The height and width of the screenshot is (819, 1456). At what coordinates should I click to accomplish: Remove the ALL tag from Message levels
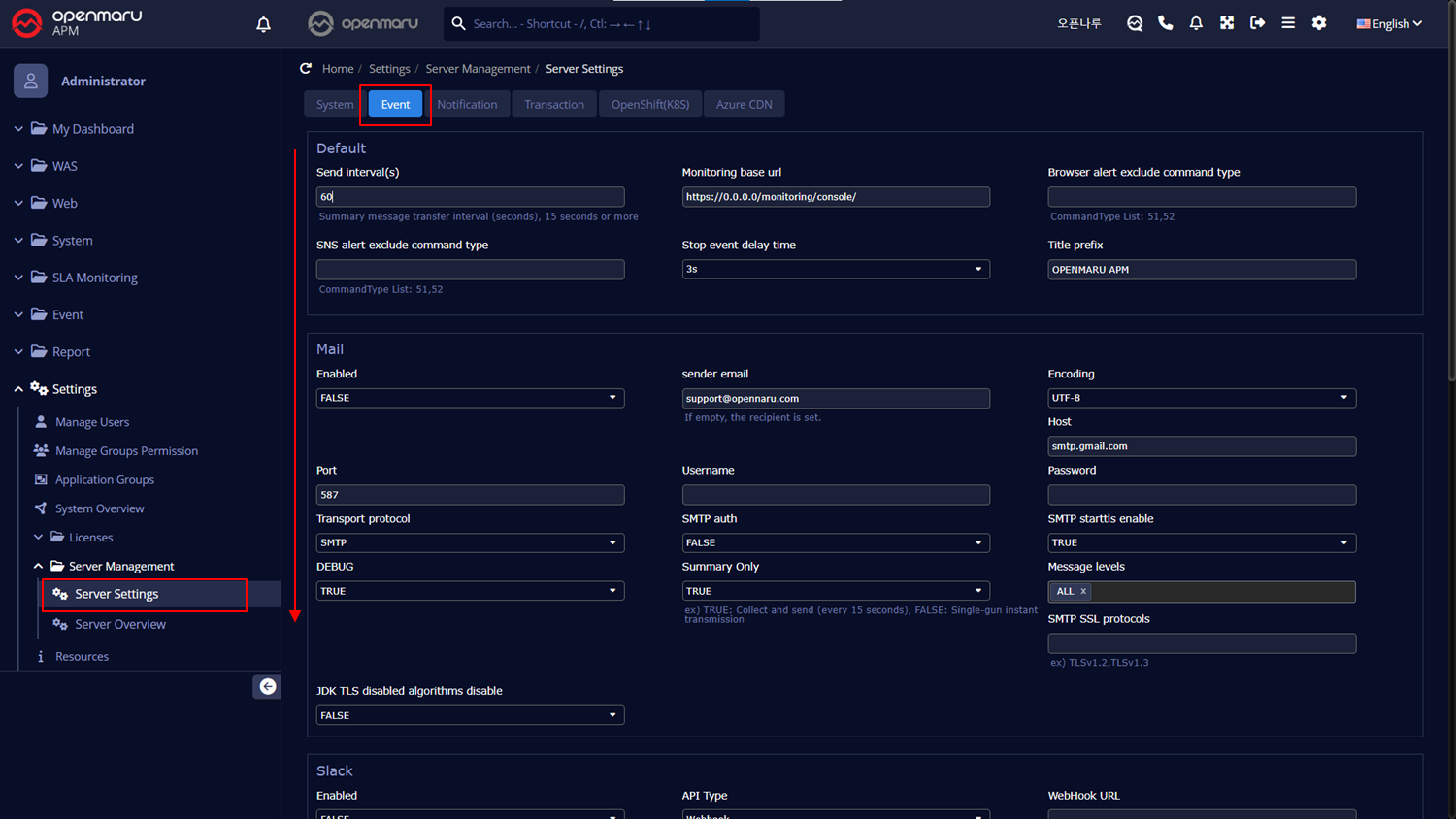1083,591
